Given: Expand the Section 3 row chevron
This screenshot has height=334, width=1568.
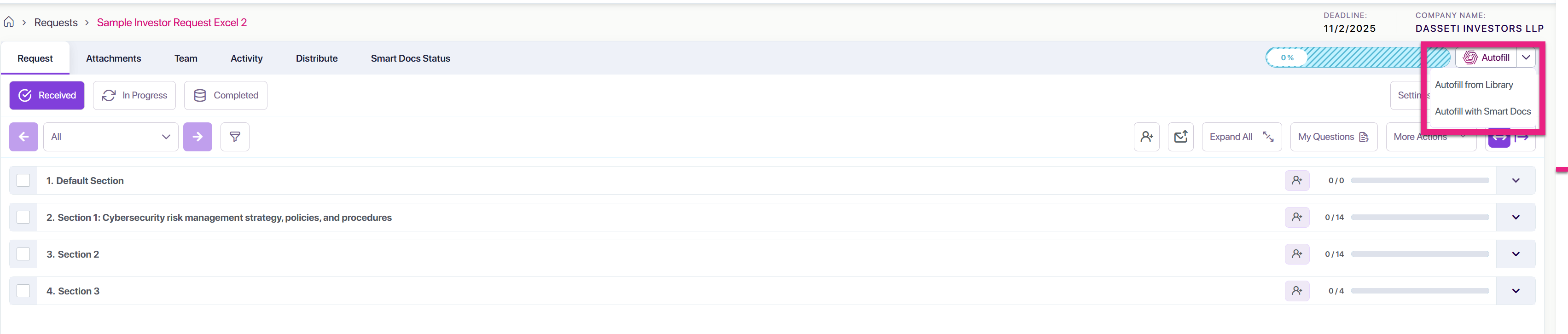Looking at the screenshot, I should [1516, 291].
